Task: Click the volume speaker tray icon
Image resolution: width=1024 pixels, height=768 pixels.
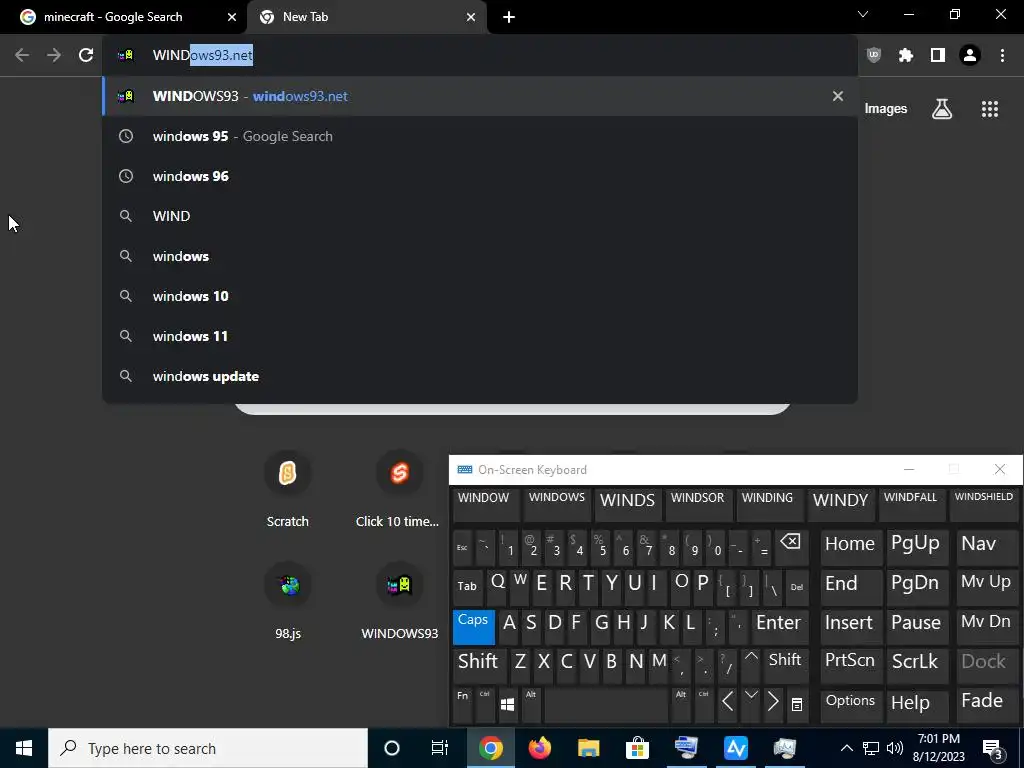Action: coord(895,748)
